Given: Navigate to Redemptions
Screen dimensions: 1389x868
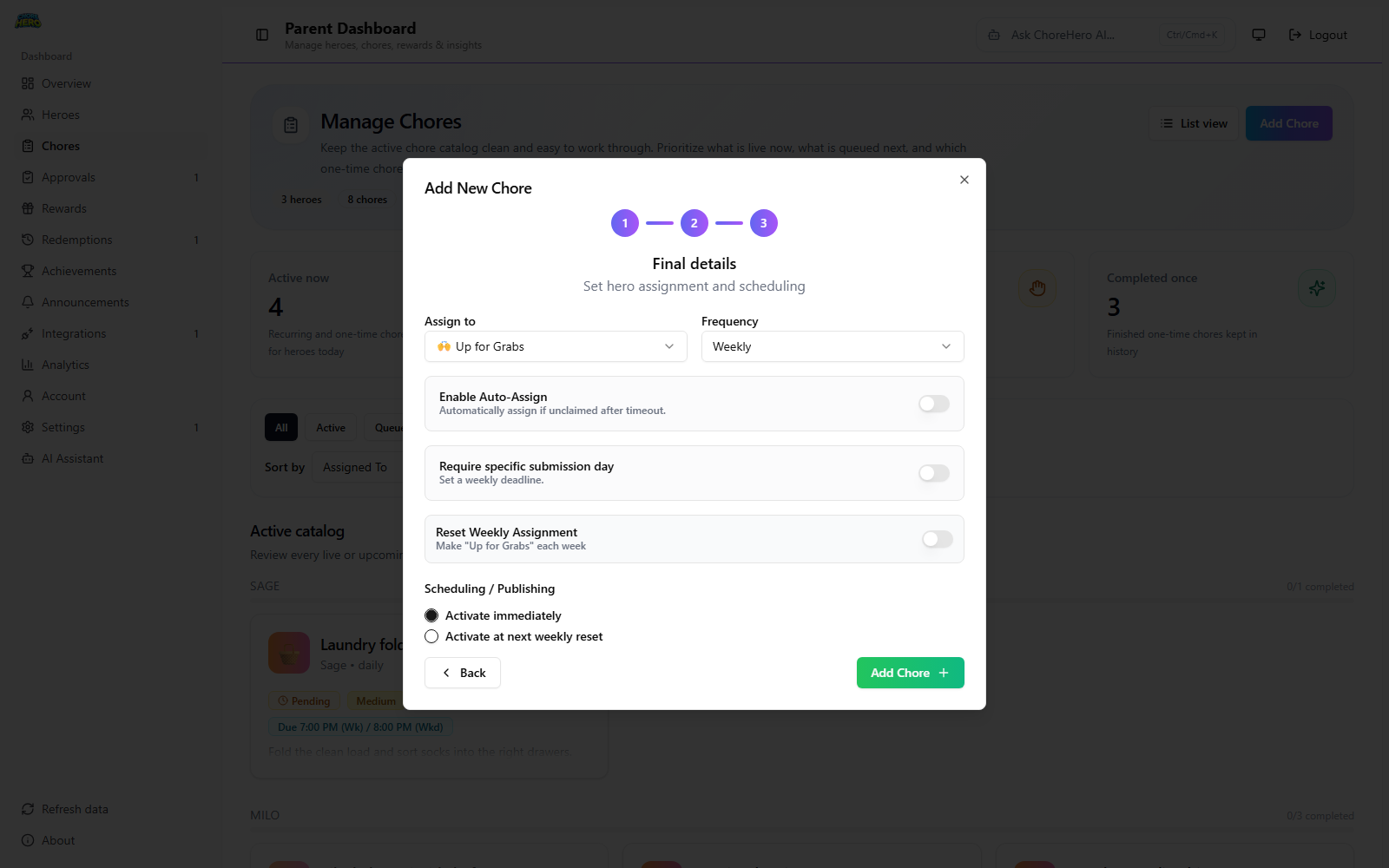Looking at the screenshot, I should (76, 240).
